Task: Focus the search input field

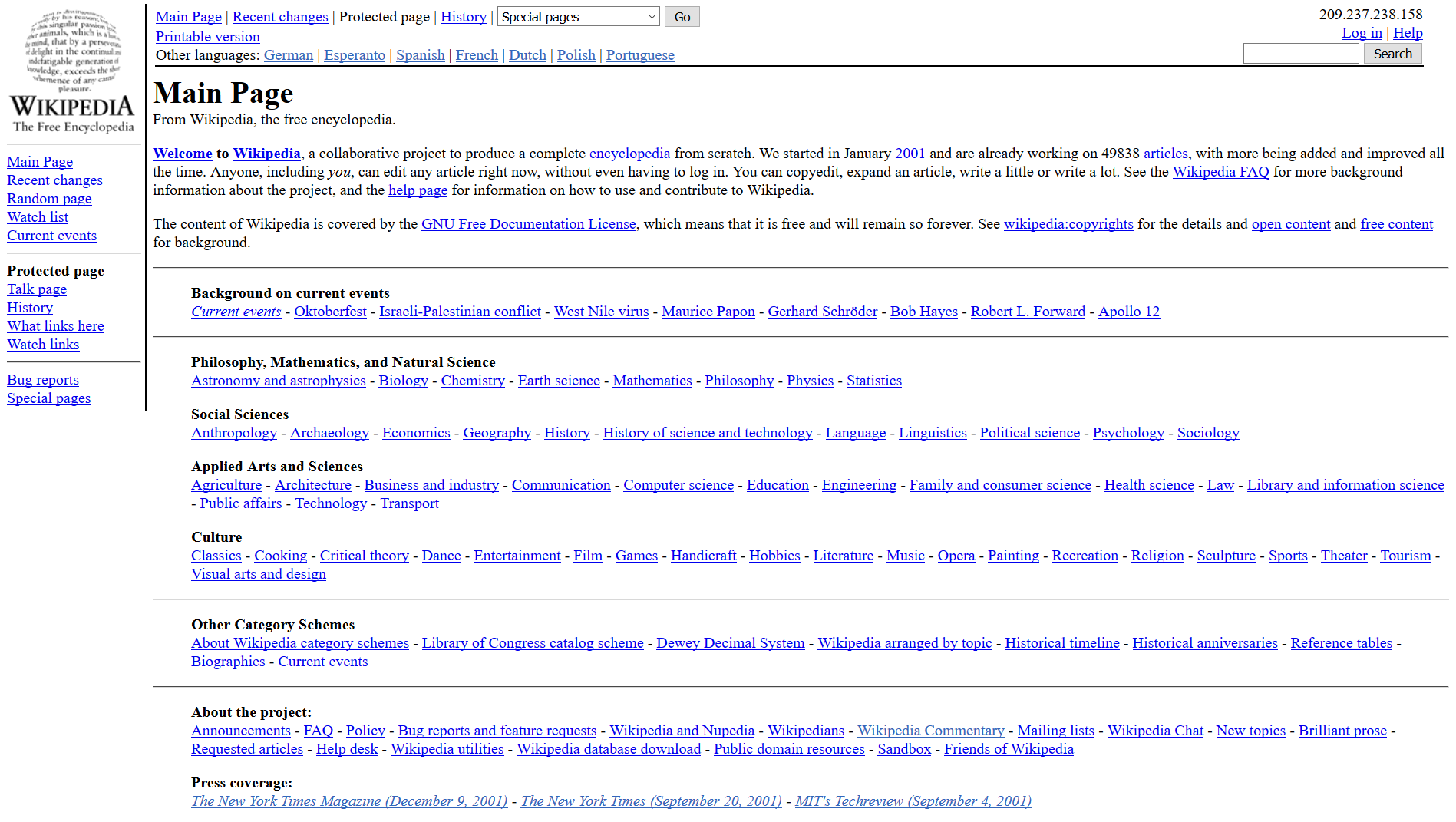Action: 1301,54
